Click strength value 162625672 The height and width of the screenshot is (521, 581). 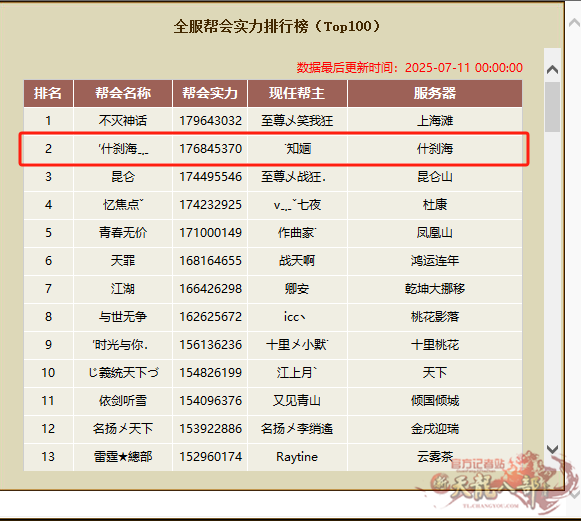pyautogui.click(x=210, y=316)
